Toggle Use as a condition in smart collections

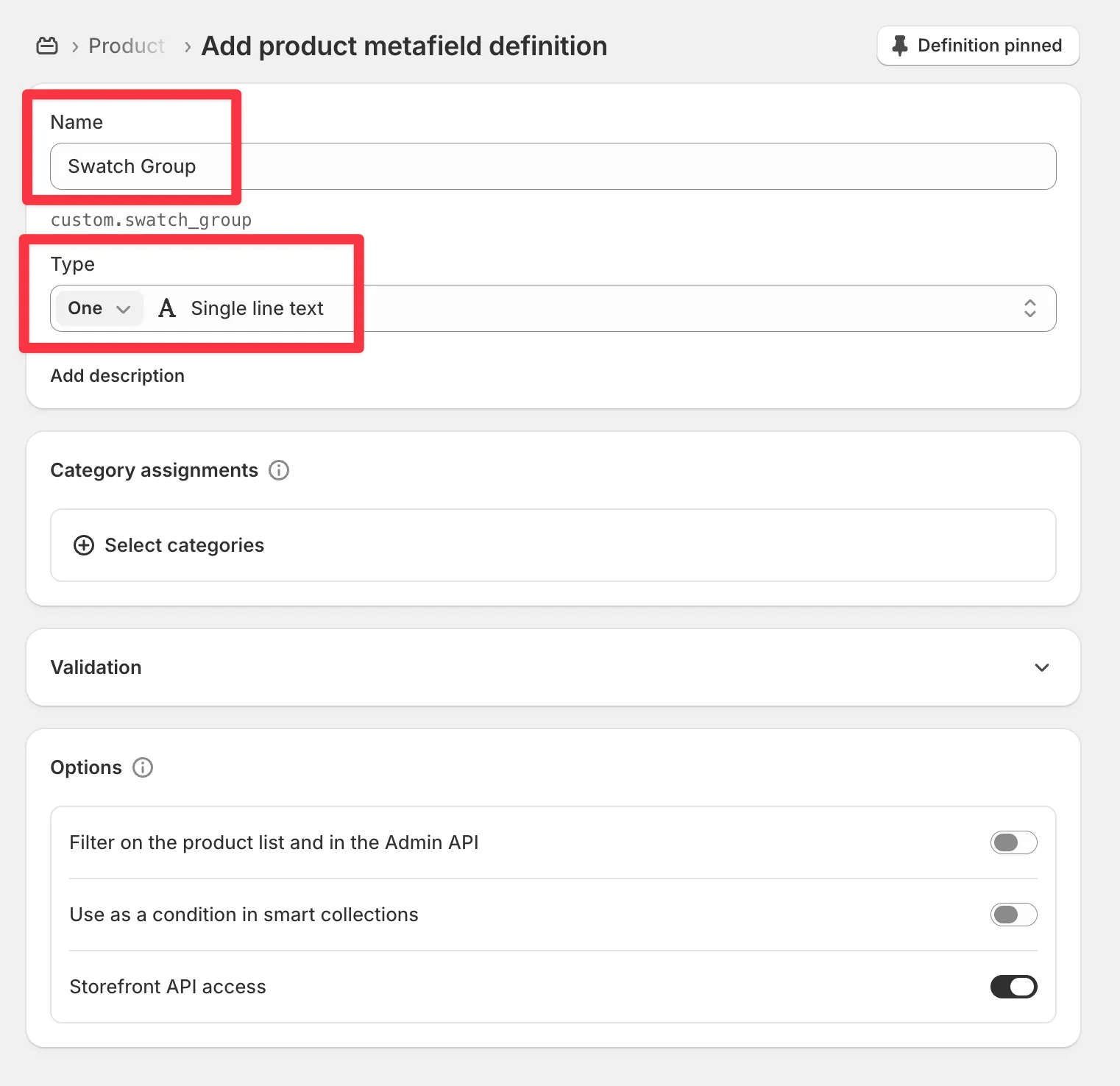click(x=1013, y=915)
